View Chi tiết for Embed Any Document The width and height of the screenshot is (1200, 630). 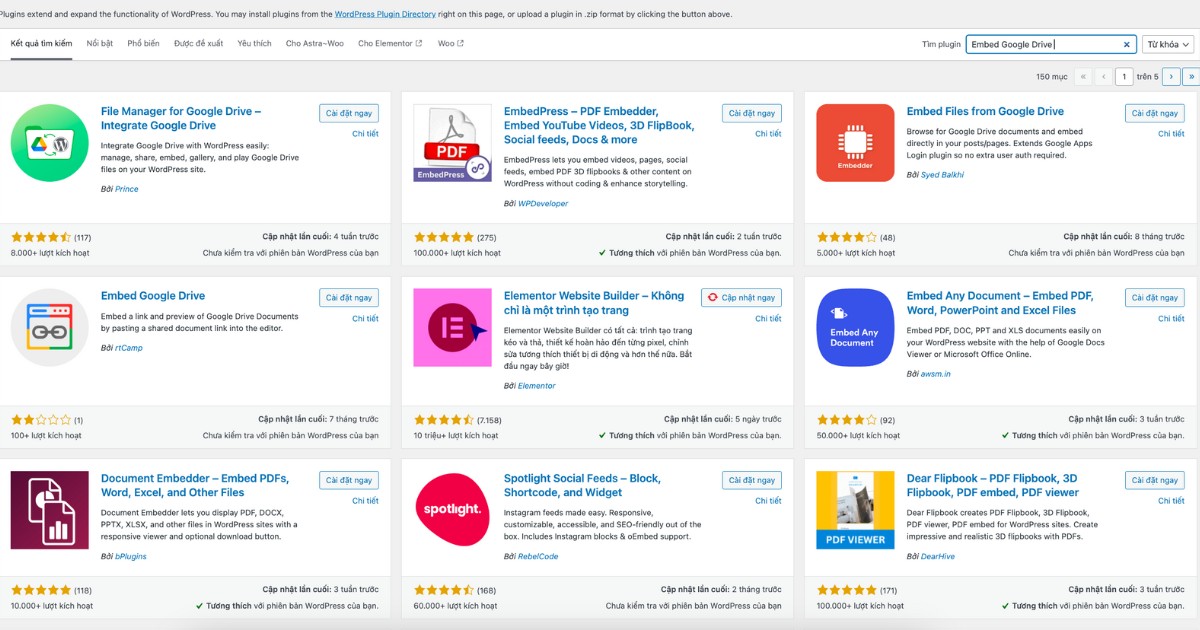tap(1171, 318)
